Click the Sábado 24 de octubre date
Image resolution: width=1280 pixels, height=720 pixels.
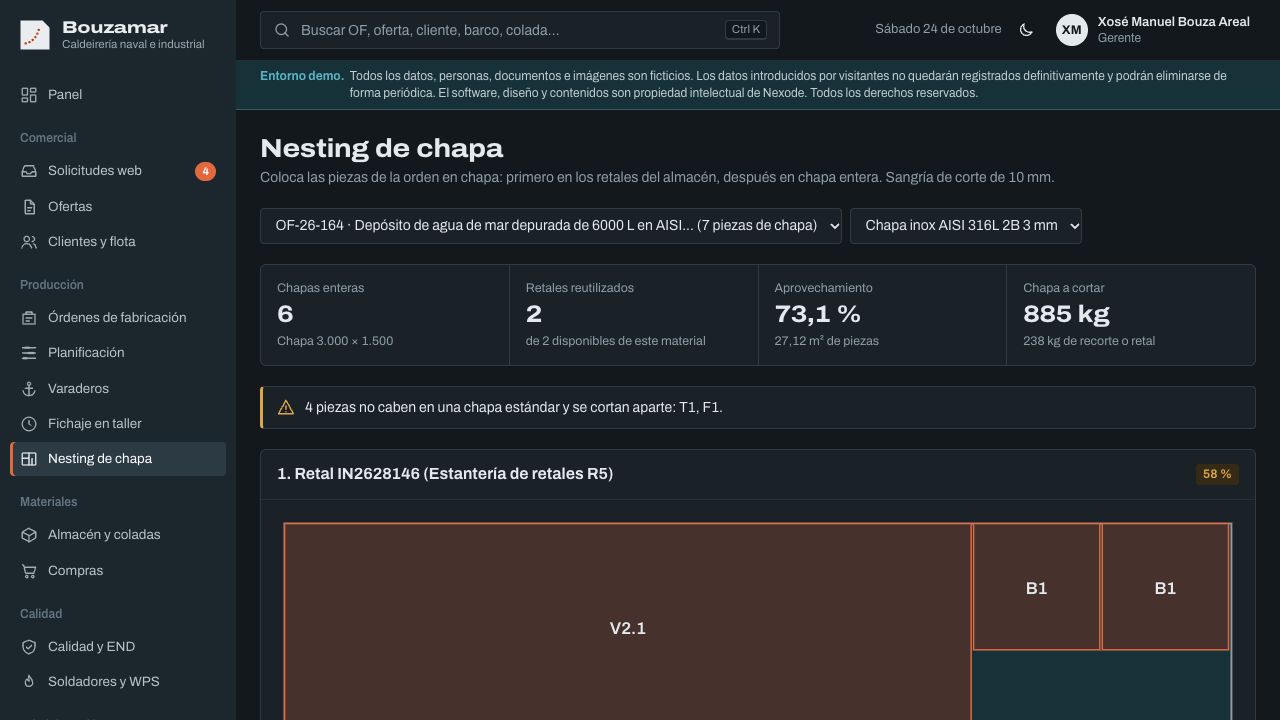point(938,29)
